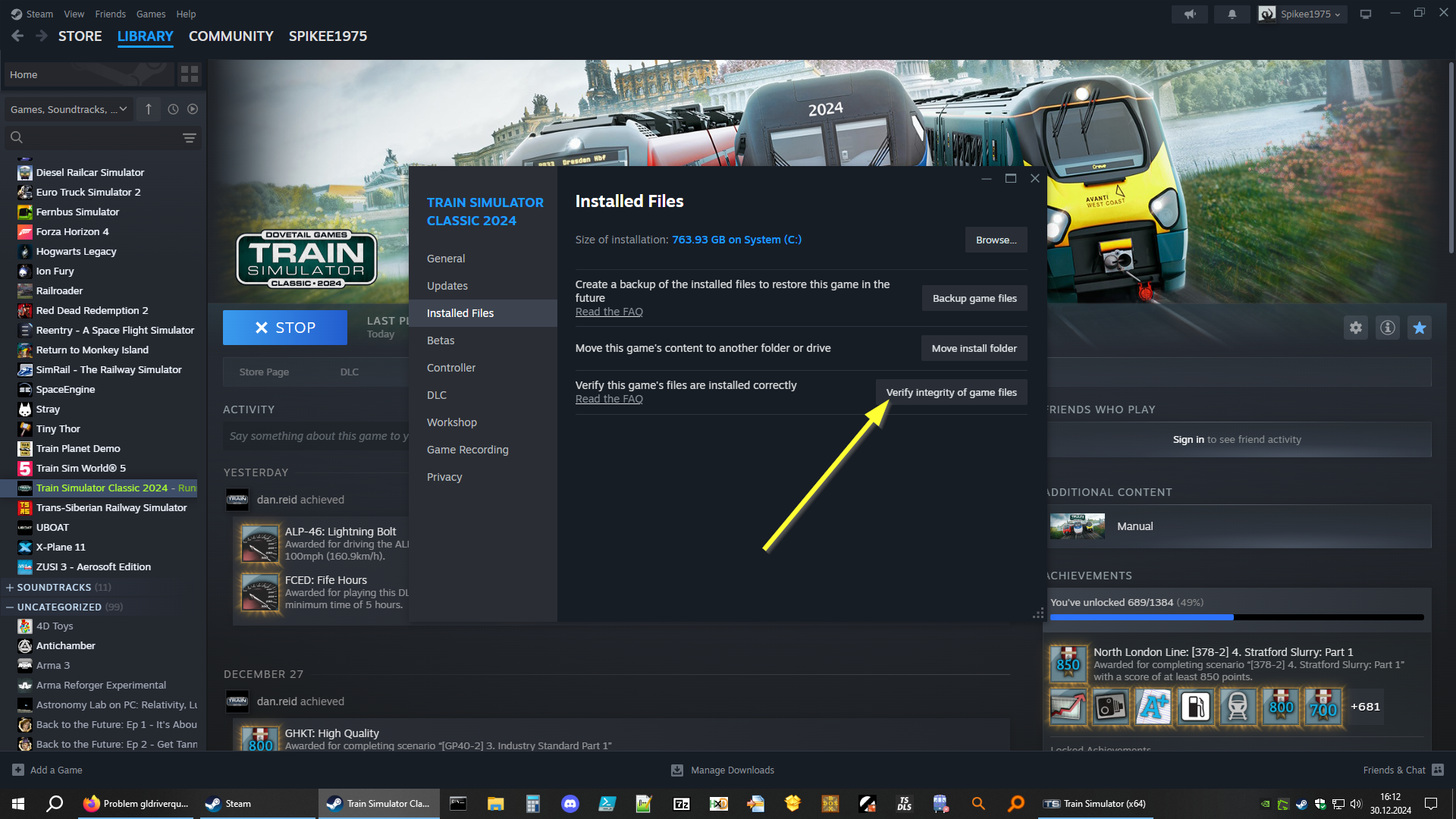Open the View menu

[x=74, y=14]
